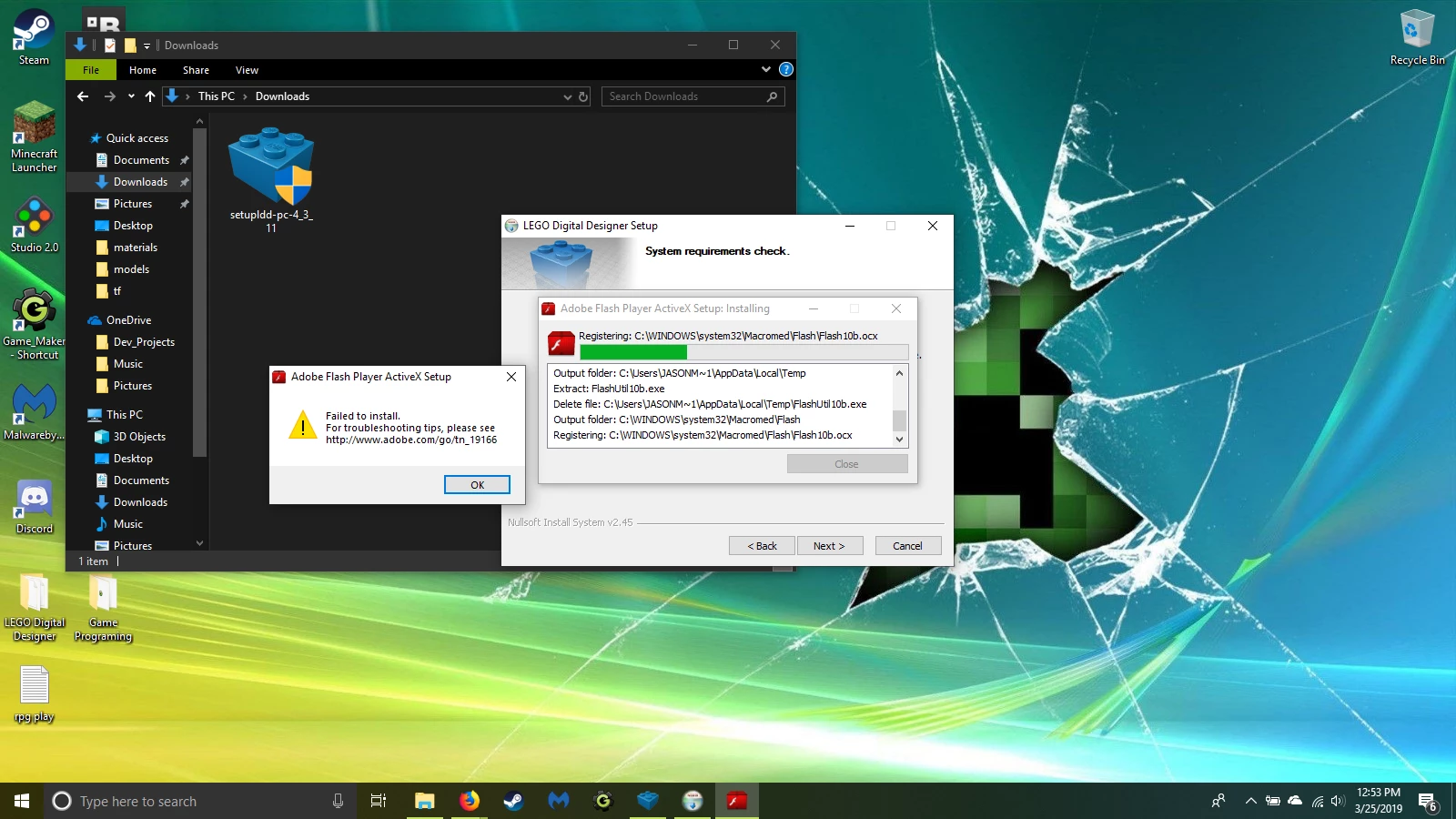
Task: Select pinned Pictures under Quick access
Action: [x=133, y=204]
